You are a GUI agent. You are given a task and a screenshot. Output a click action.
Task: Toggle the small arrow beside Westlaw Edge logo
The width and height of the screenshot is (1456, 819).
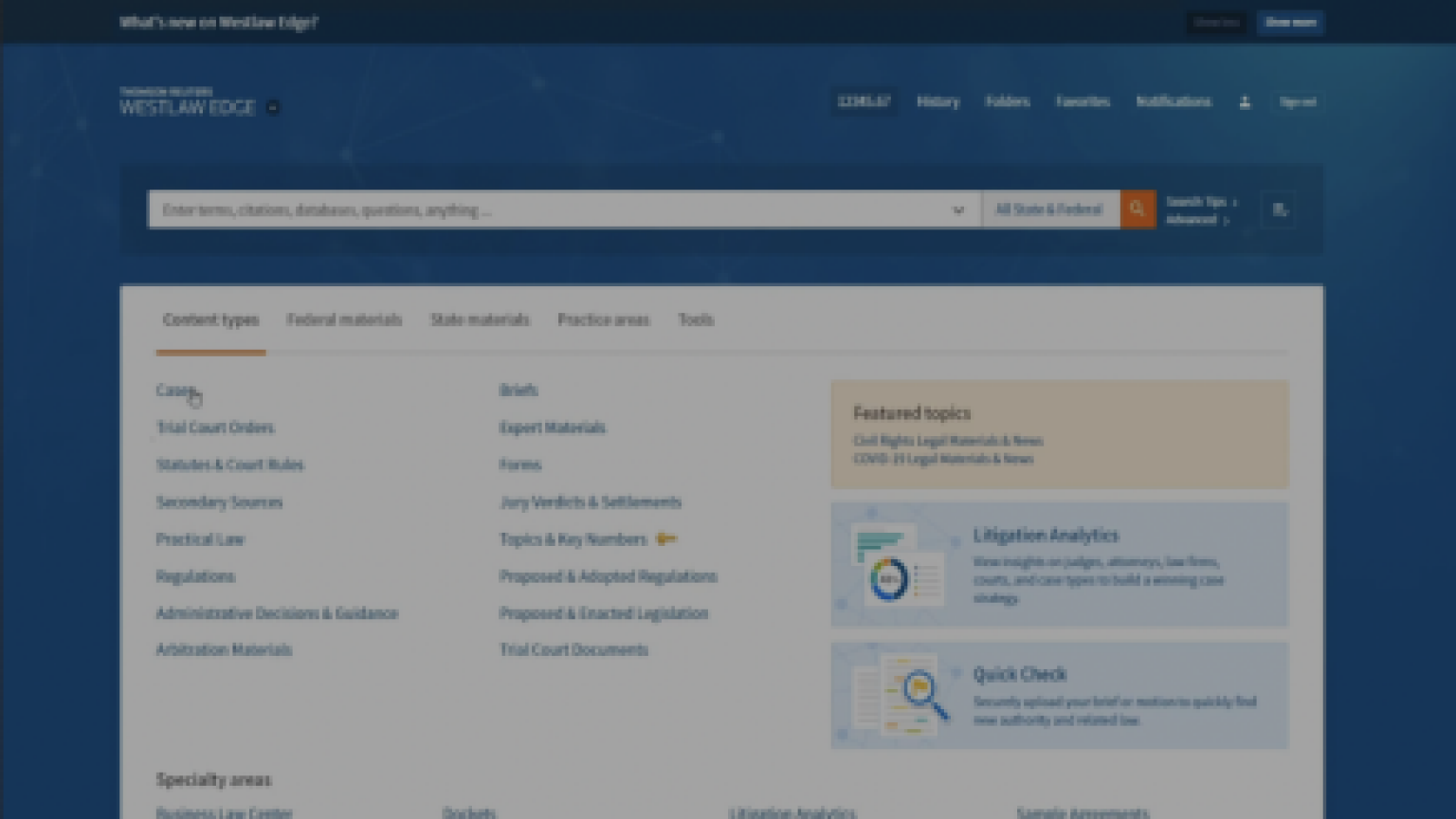click(271, 107)
